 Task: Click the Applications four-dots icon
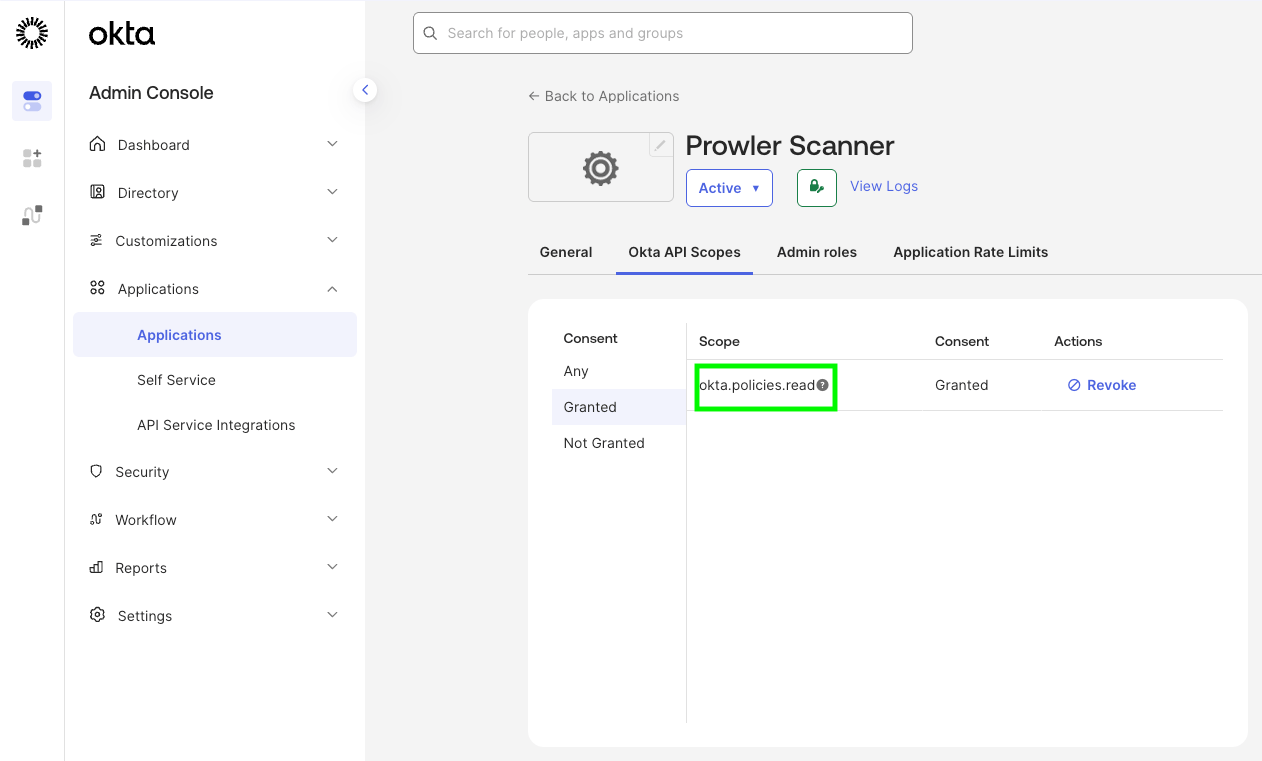pyautogui.click(x=97, y=288)
